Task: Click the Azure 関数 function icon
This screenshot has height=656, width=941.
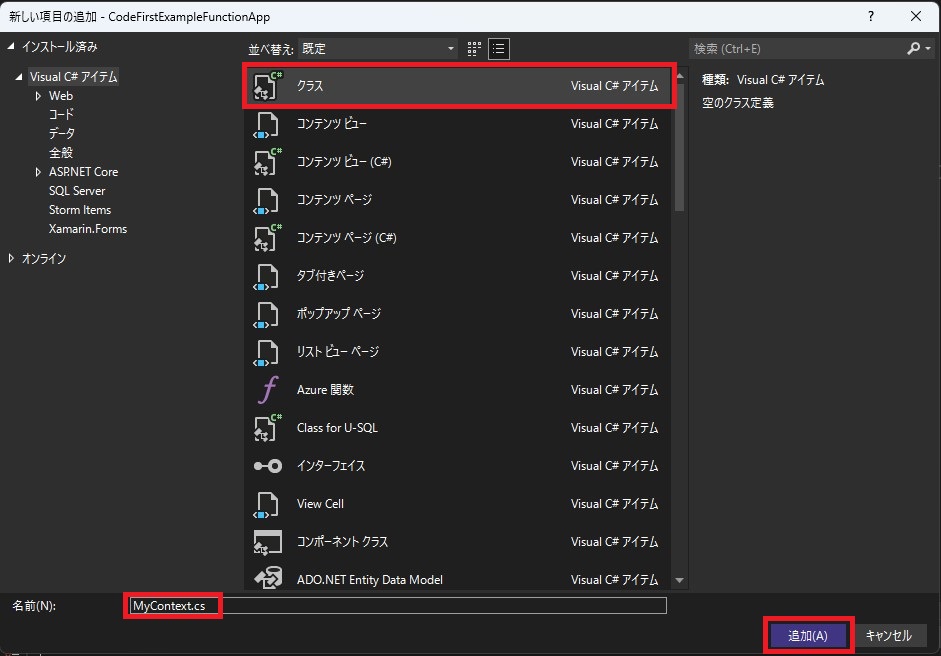Action: [x=268, y=390]
